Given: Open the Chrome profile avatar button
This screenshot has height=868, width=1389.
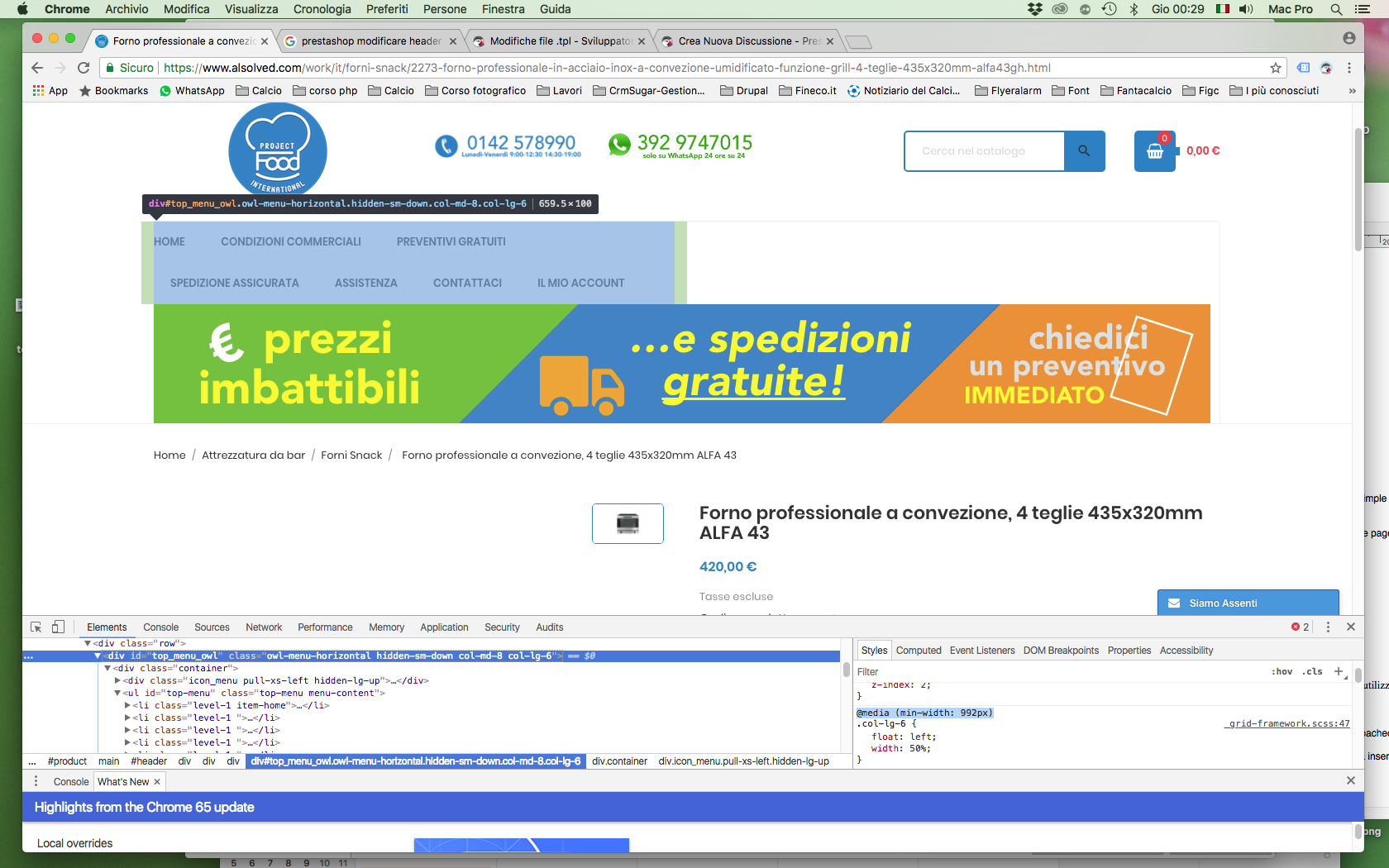Looking at the screenshot, I should [x=1349, y=38].
